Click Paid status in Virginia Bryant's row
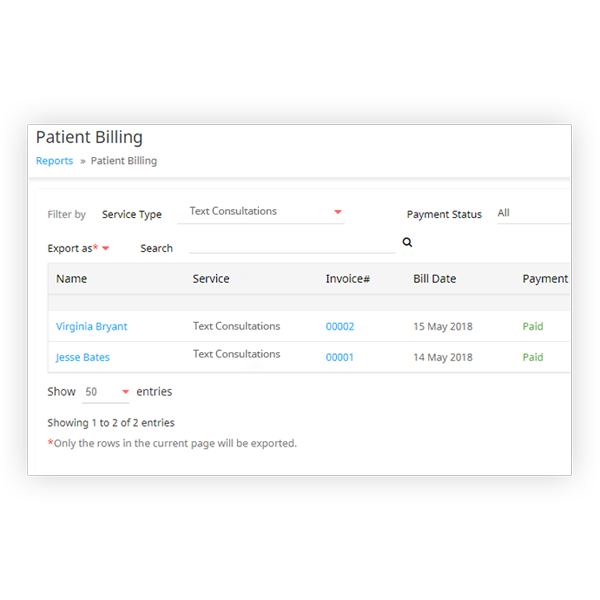The image size is (600, 600). pos(533,327)
